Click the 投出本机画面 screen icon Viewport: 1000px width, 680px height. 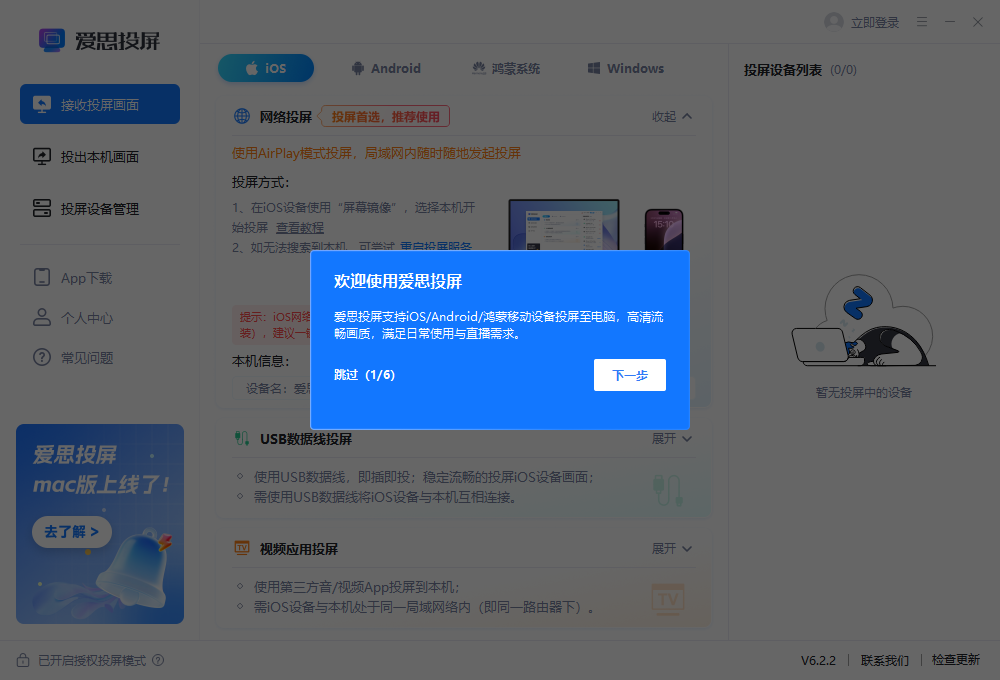click(42, 156)
